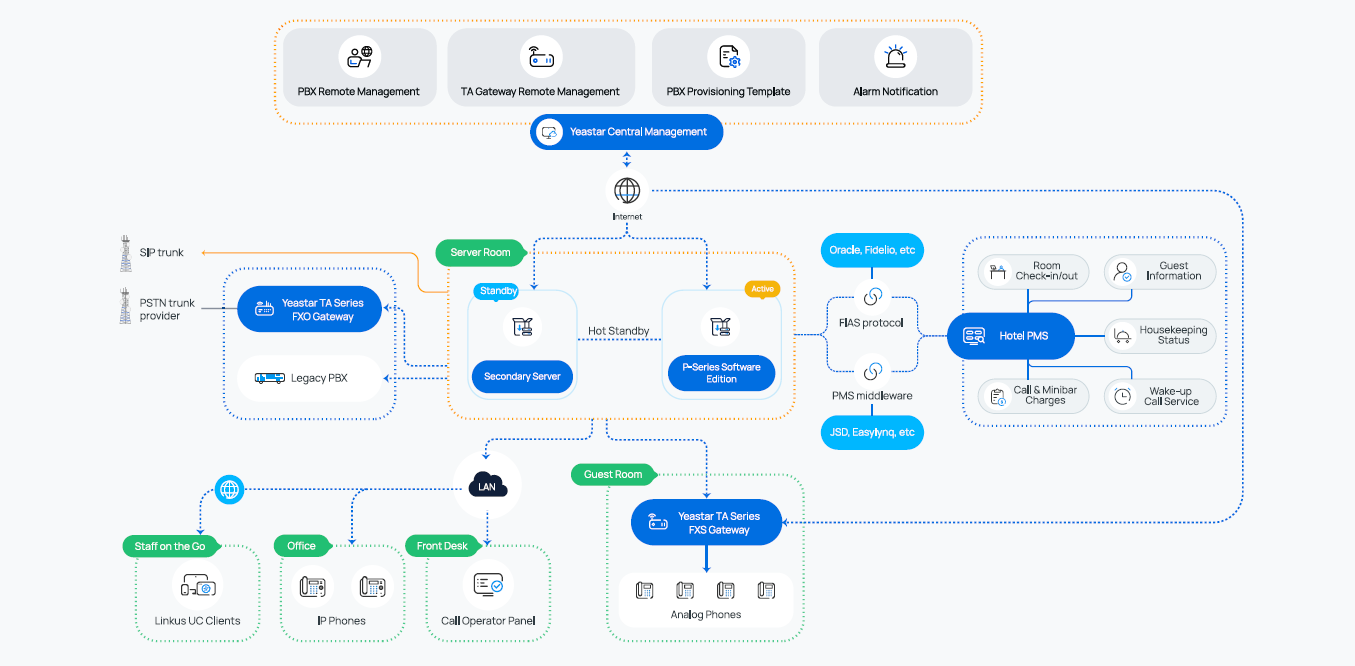Click the "Call Operator Panel" caption
1355x666 pixels.
coord(488,621)
